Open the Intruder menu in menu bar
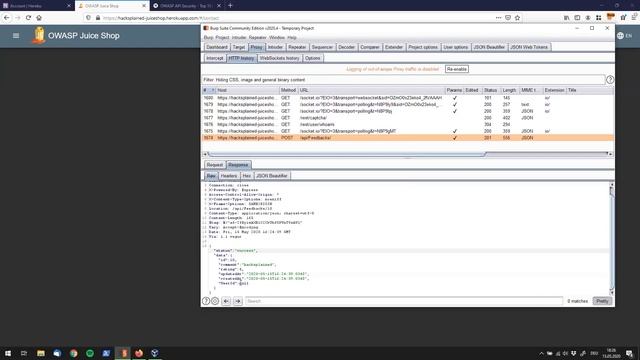Viewport: 640px width, 360px height. [239, 38]
